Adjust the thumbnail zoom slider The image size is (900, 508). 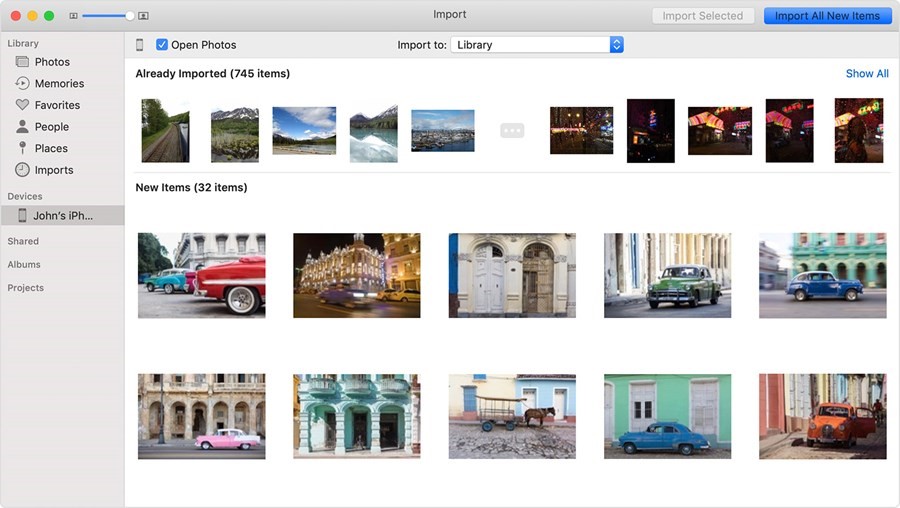pos(129,16)
